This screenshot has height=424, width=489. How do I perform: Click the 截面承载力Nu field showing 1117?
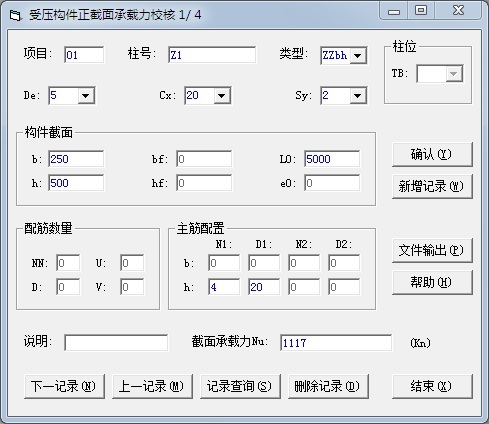click(336, 343)
